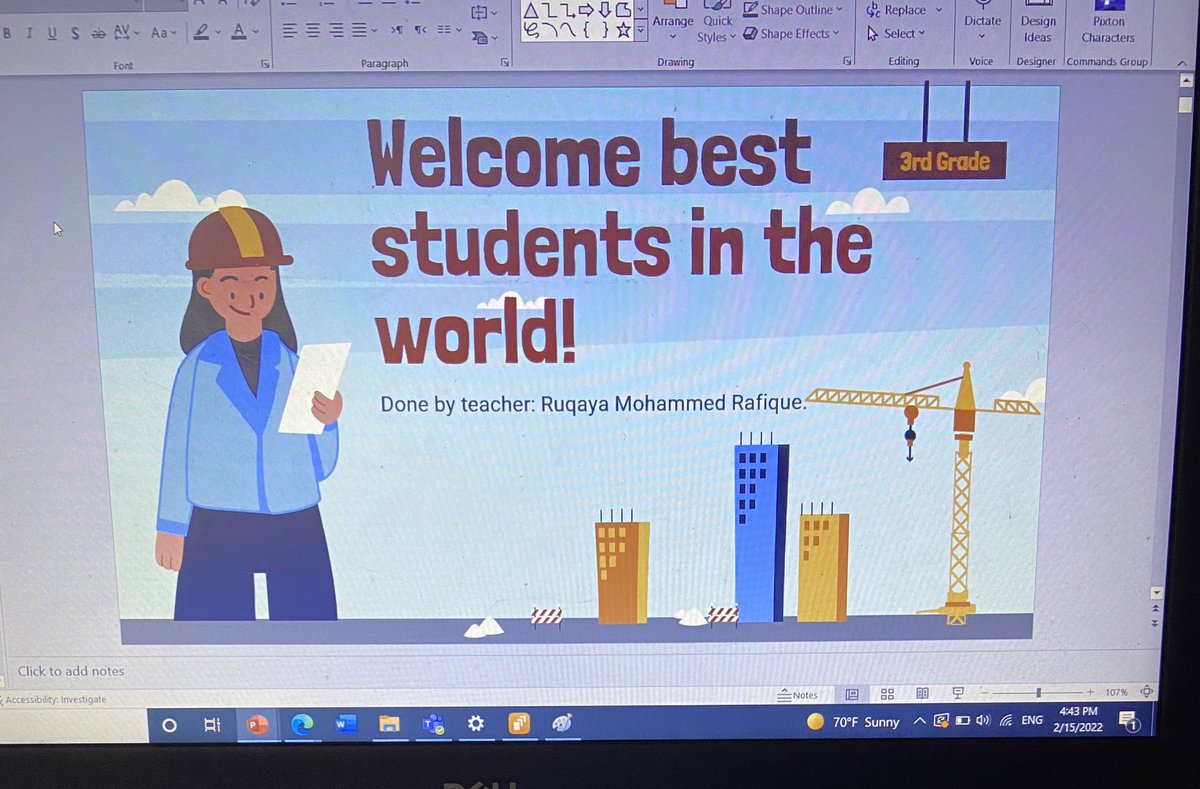Toggle Strikethrough formatting
The height and width of the screenshot is (789, 1200).
98,33
